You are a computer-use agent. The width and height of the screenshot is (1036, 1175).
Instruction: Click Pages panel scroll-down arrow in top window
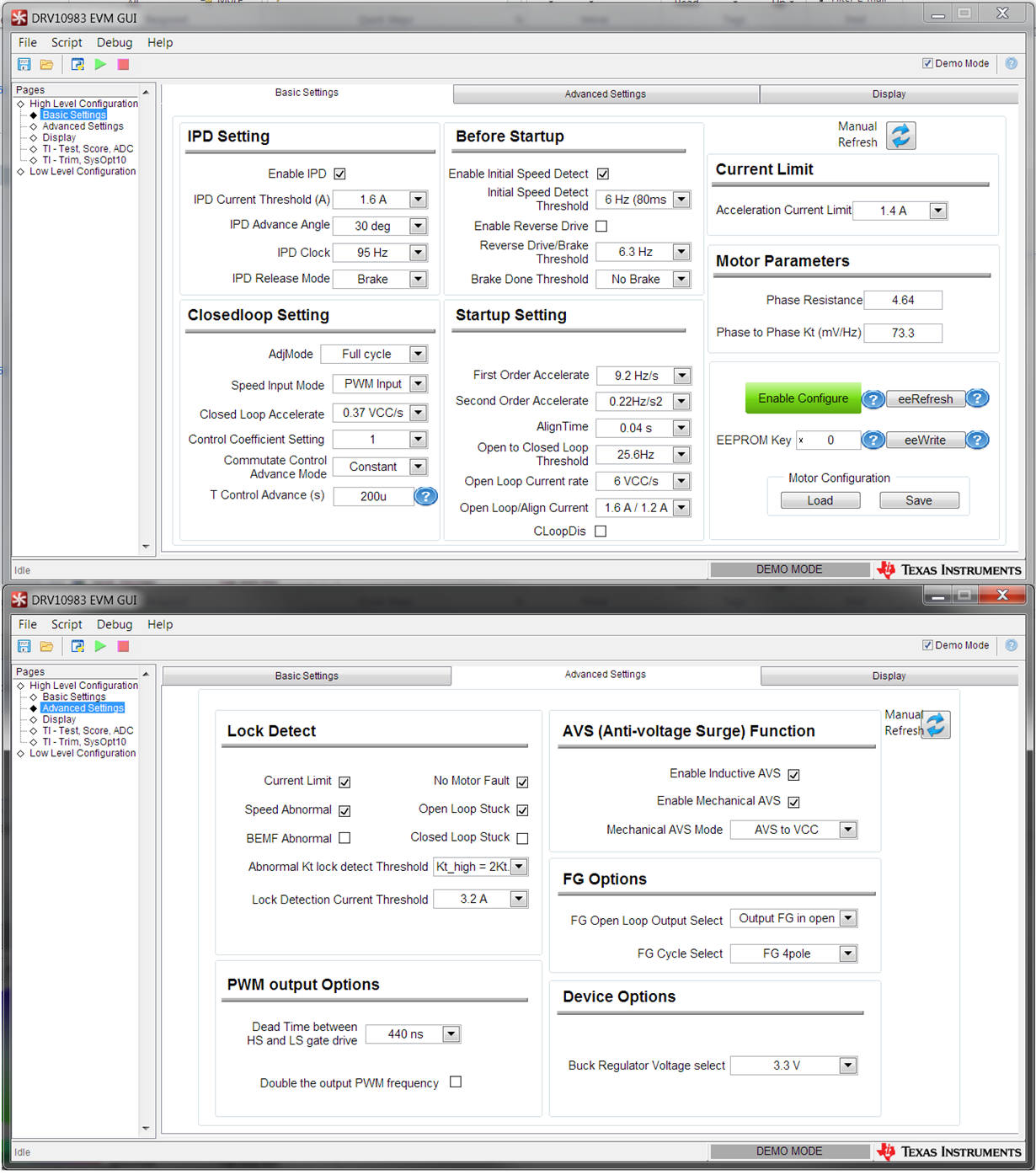pos(146,547)
